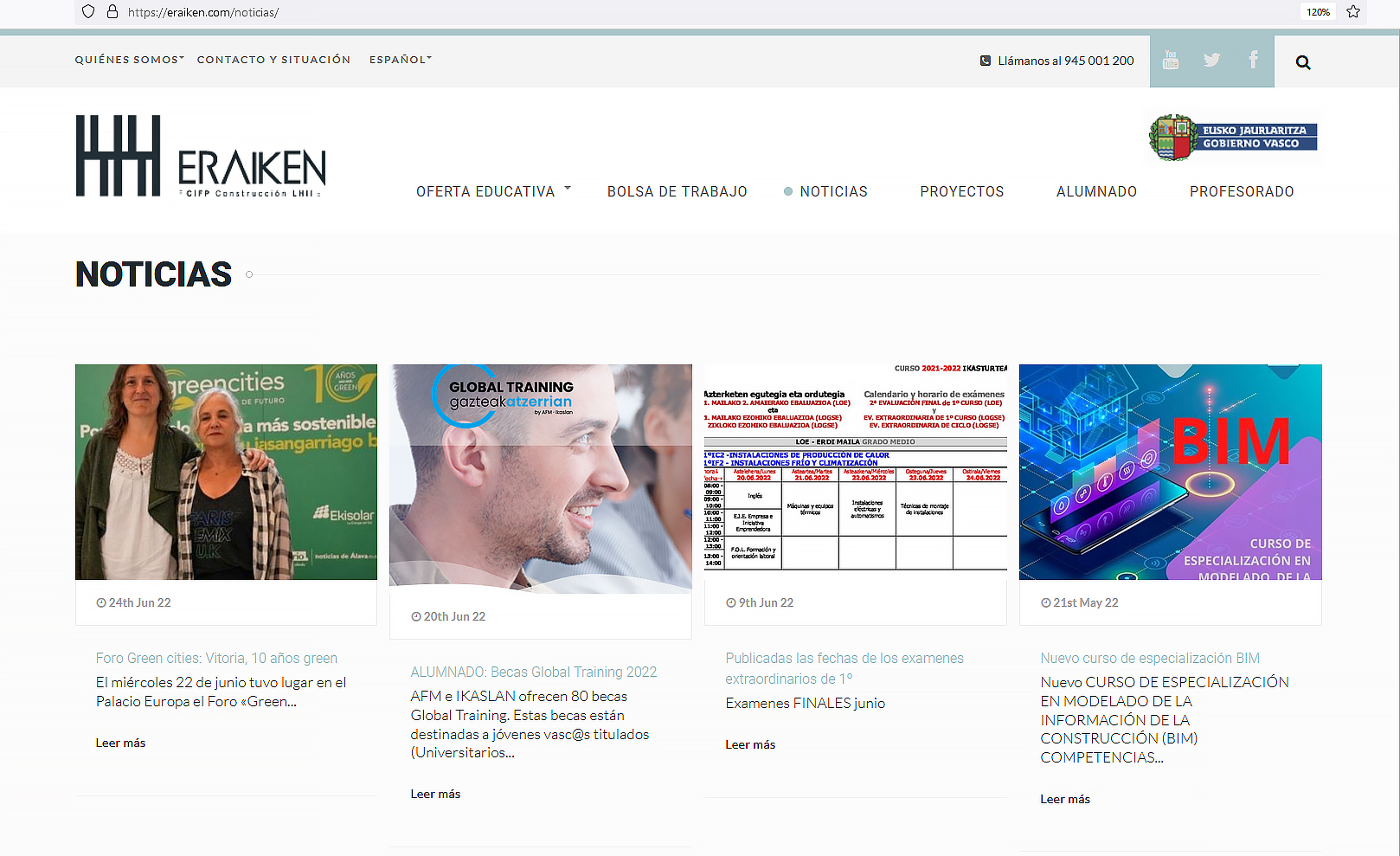Click Leer más under BIM course article
The height and width of the screenshot is (856, 1400).
(1065, 799)
